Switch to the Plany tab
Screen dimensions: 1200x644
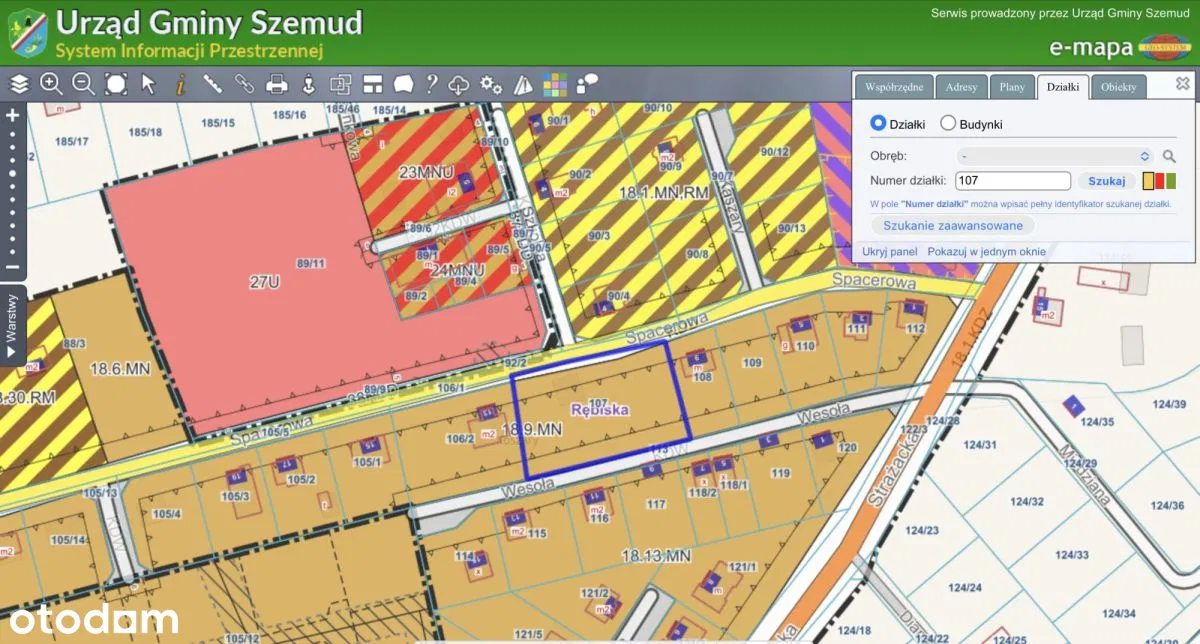coord(1012,87)
